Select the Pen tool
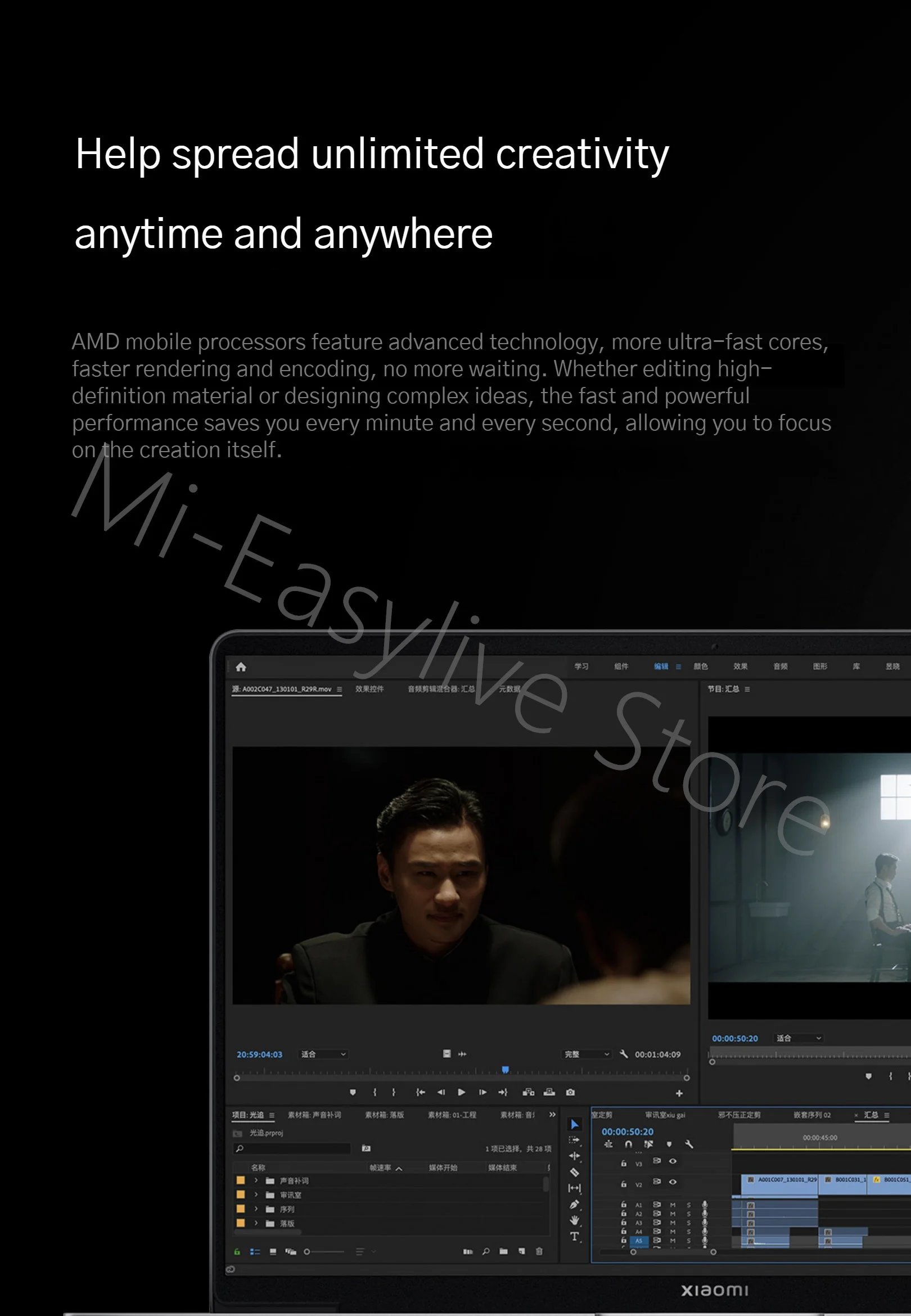 click(574, 1204)
